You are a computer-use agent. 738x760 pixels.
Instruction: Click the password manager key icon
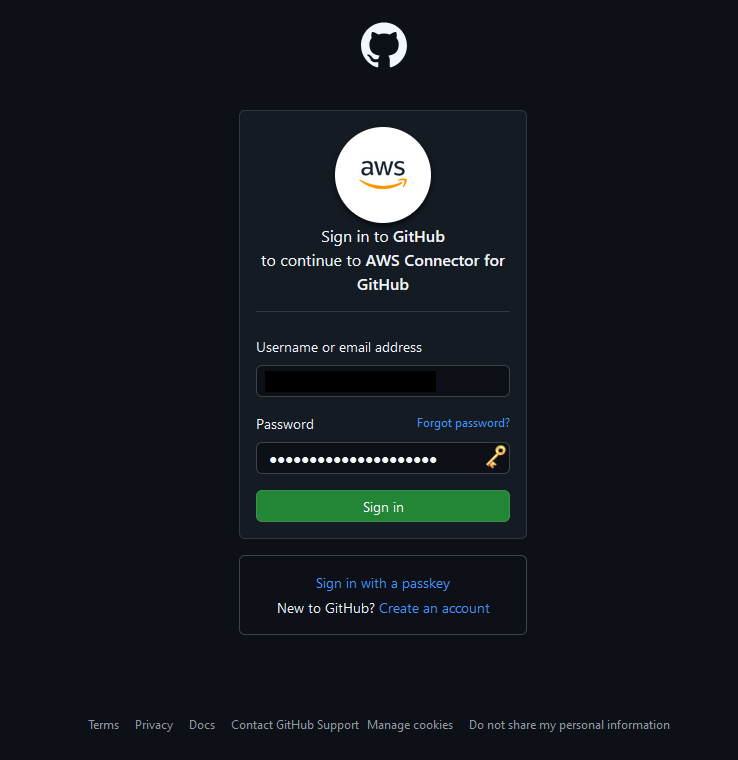click(x=495, y=458)
